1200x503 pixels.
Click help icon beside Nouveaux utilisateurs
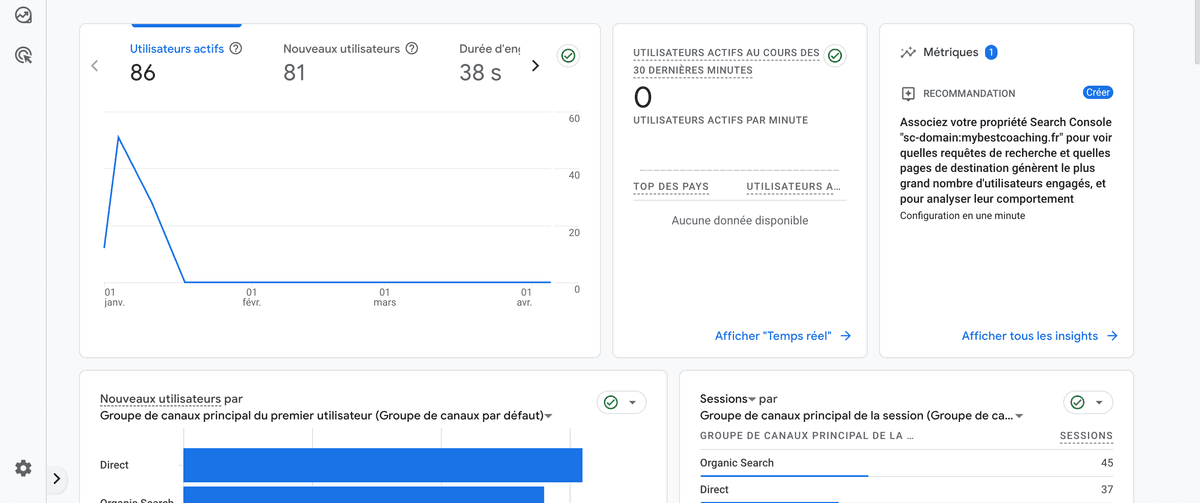click(x=411, y=48)
